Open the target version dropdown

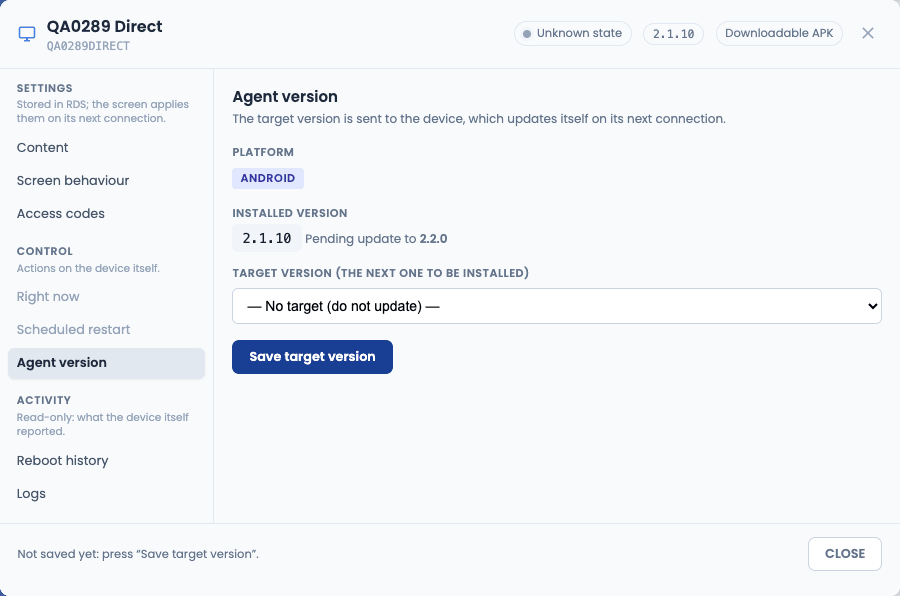pos(557,306)
